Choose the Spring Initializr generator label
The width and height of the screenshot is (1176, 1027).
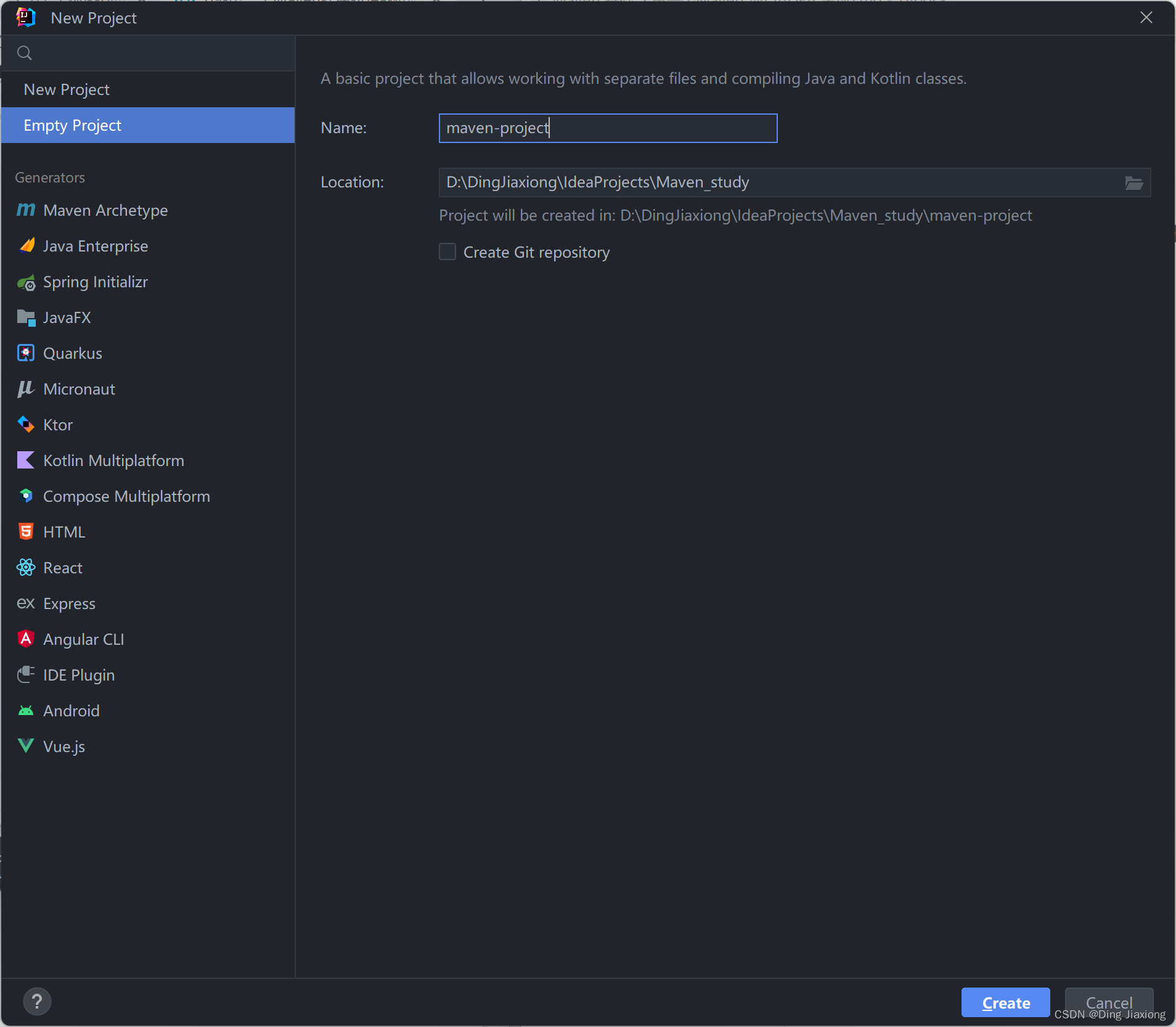[96, 282]
